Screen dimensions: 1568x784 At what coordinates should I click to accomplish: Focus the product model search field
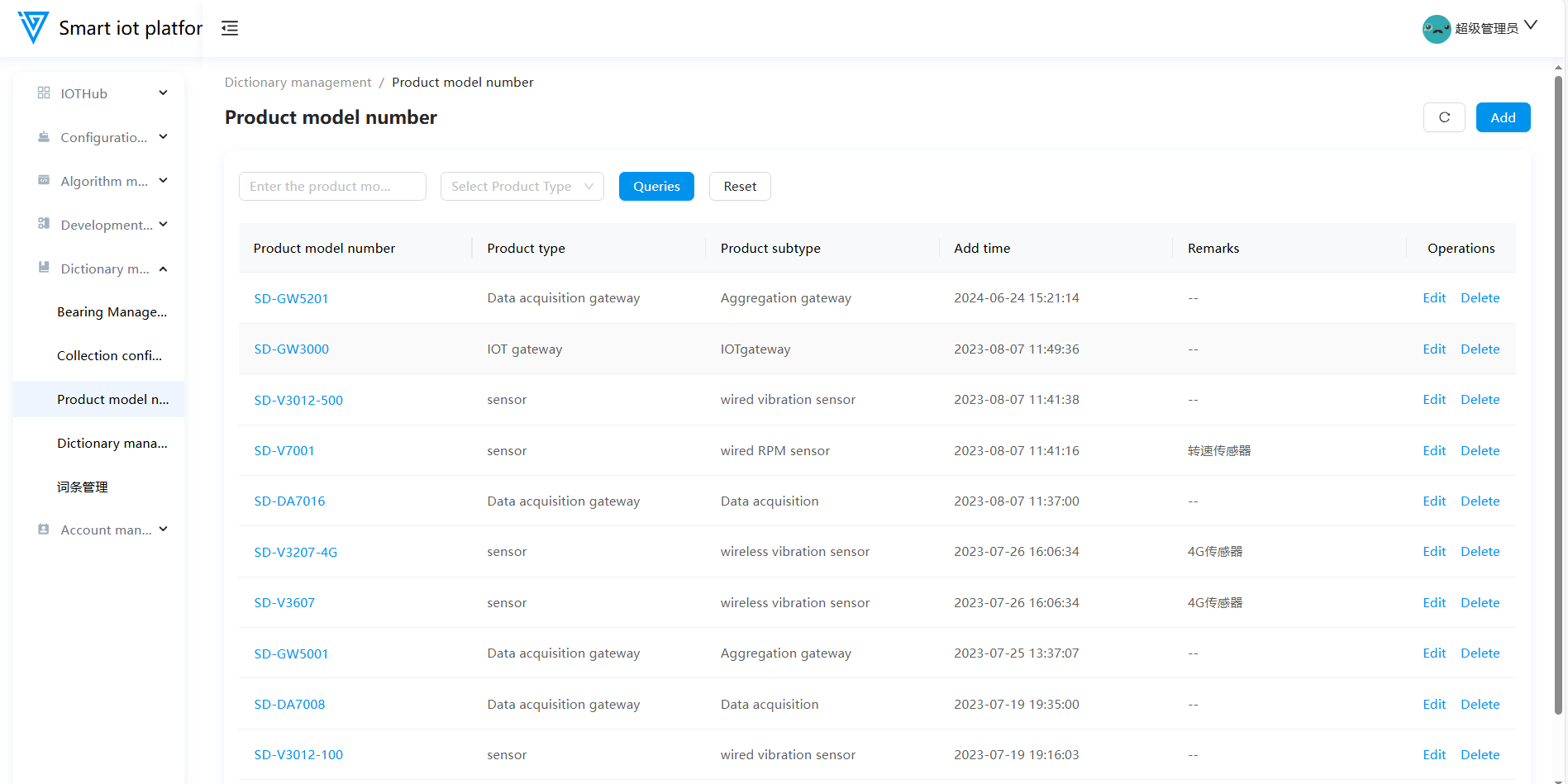point(332,187)
